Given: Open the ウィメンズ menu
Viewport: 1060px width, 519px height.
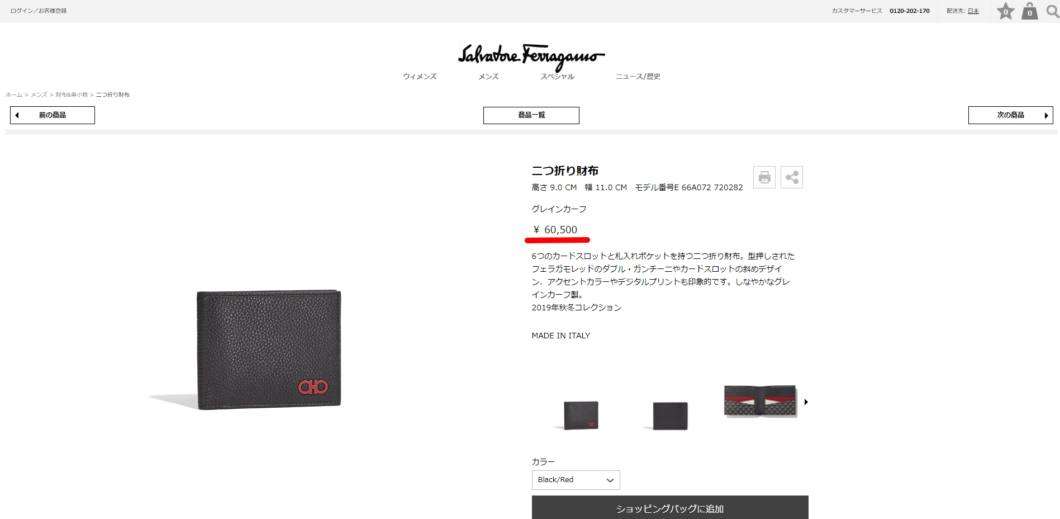Looking at the screenshot, I should 420,76.
